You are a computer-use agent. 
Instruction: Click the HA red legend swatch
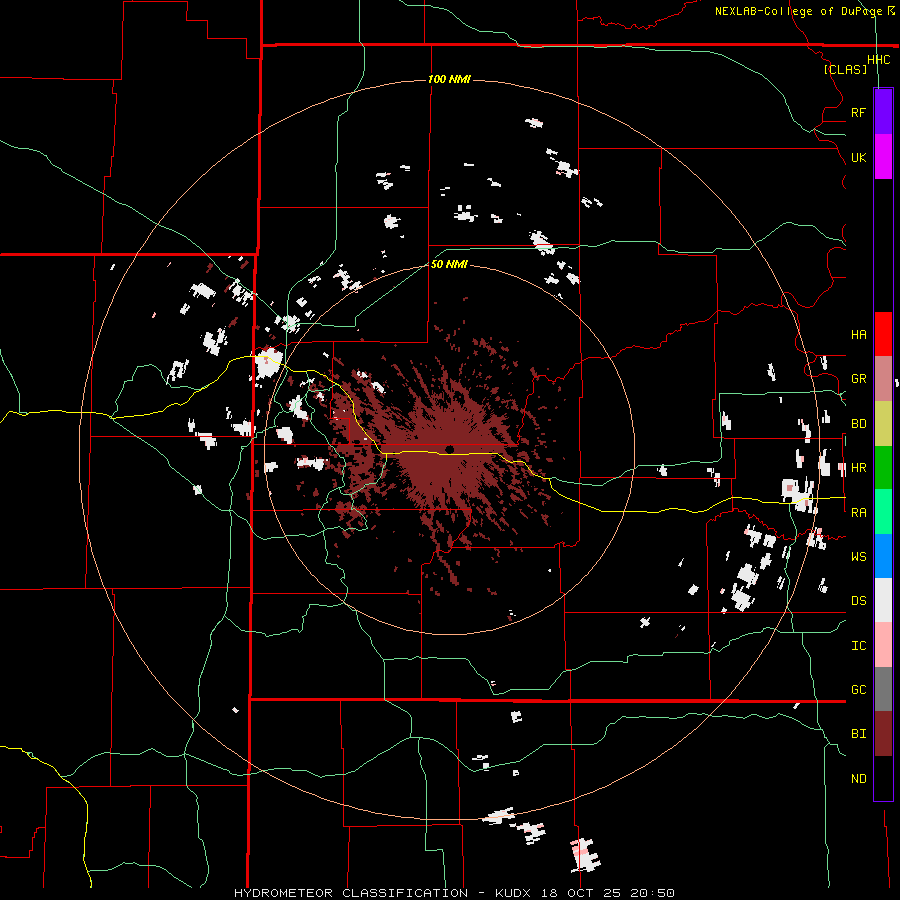[x=883, y=334]
